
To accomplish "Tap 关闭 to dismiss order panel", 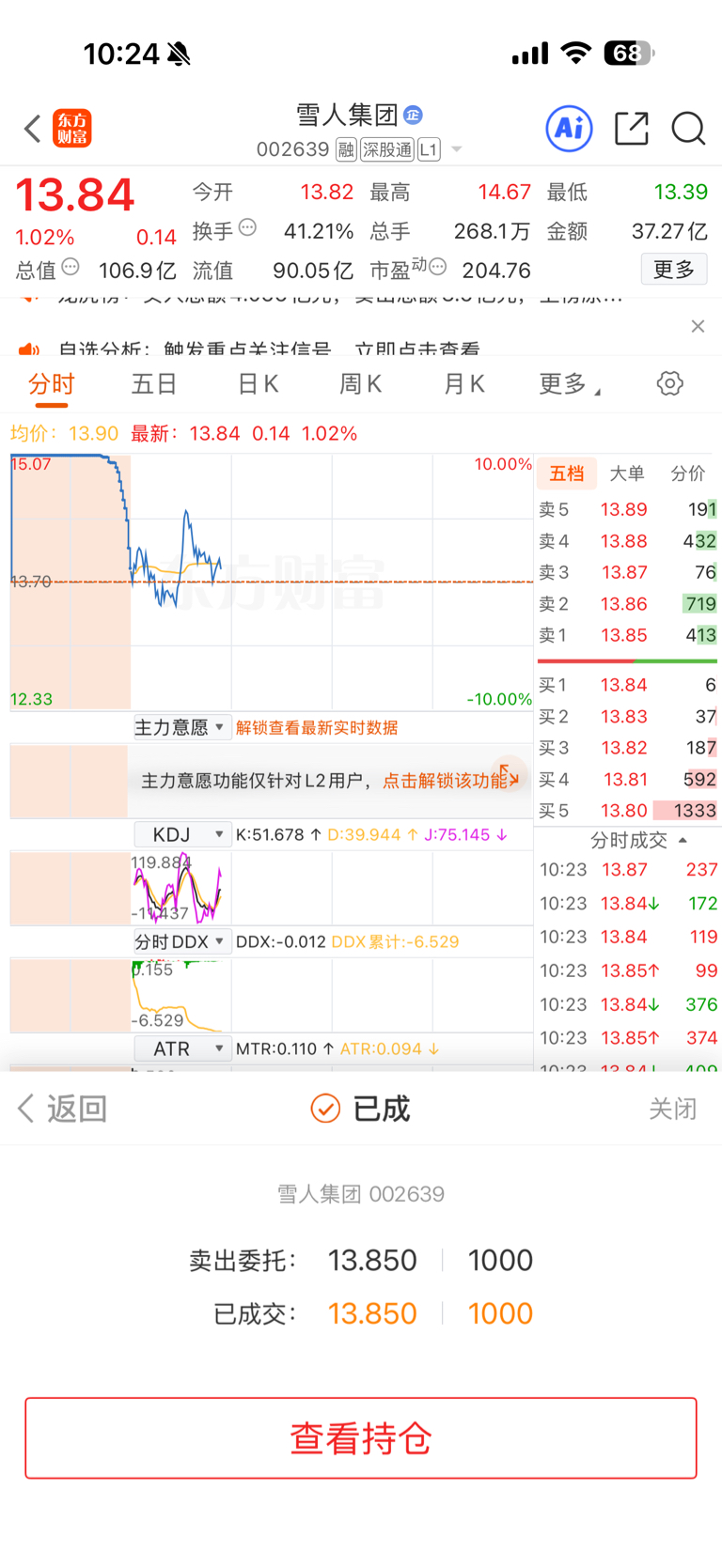I will [673, 1109].
